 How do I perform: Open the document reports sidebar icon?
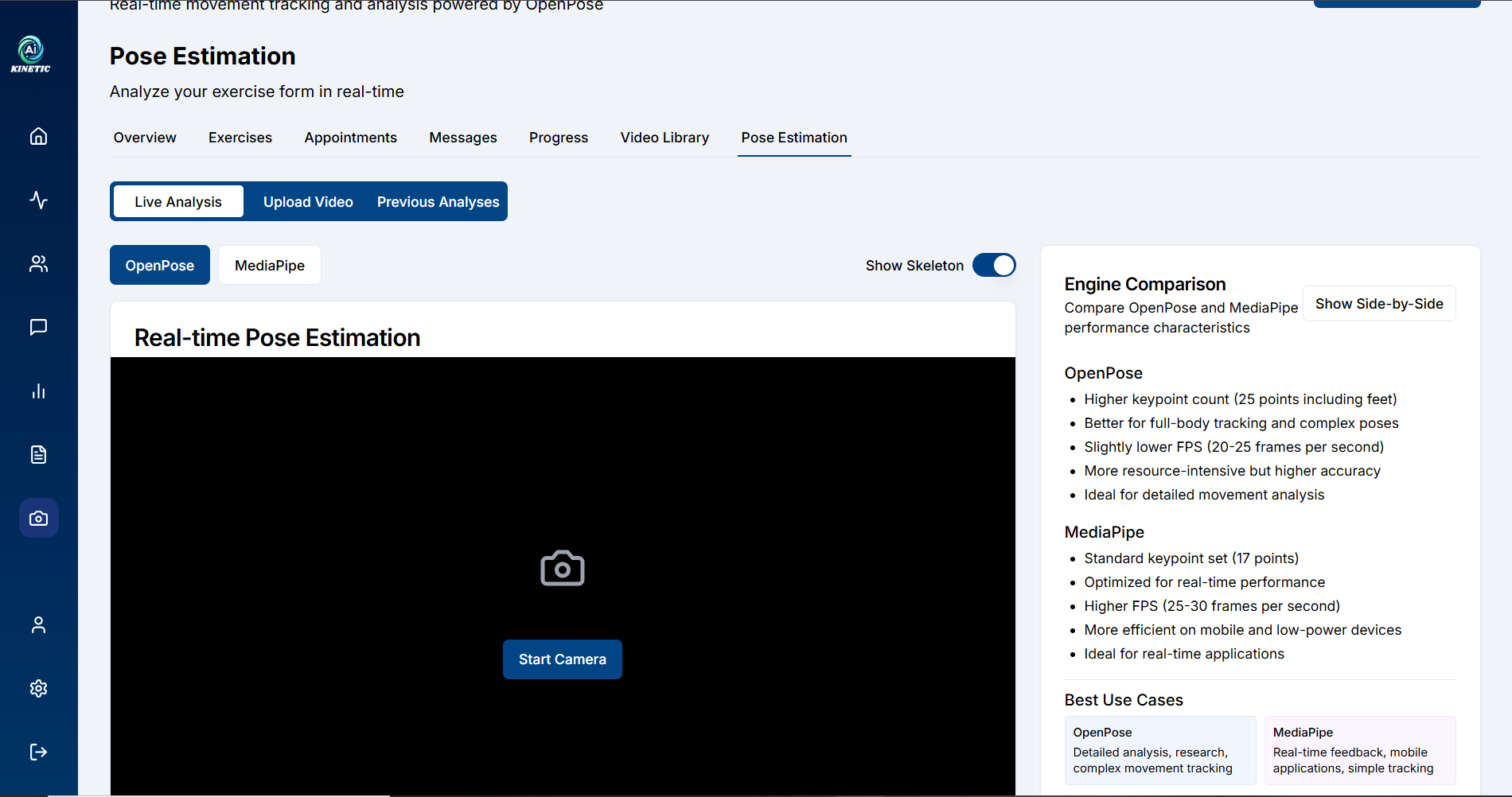click(x=38, y=454)
